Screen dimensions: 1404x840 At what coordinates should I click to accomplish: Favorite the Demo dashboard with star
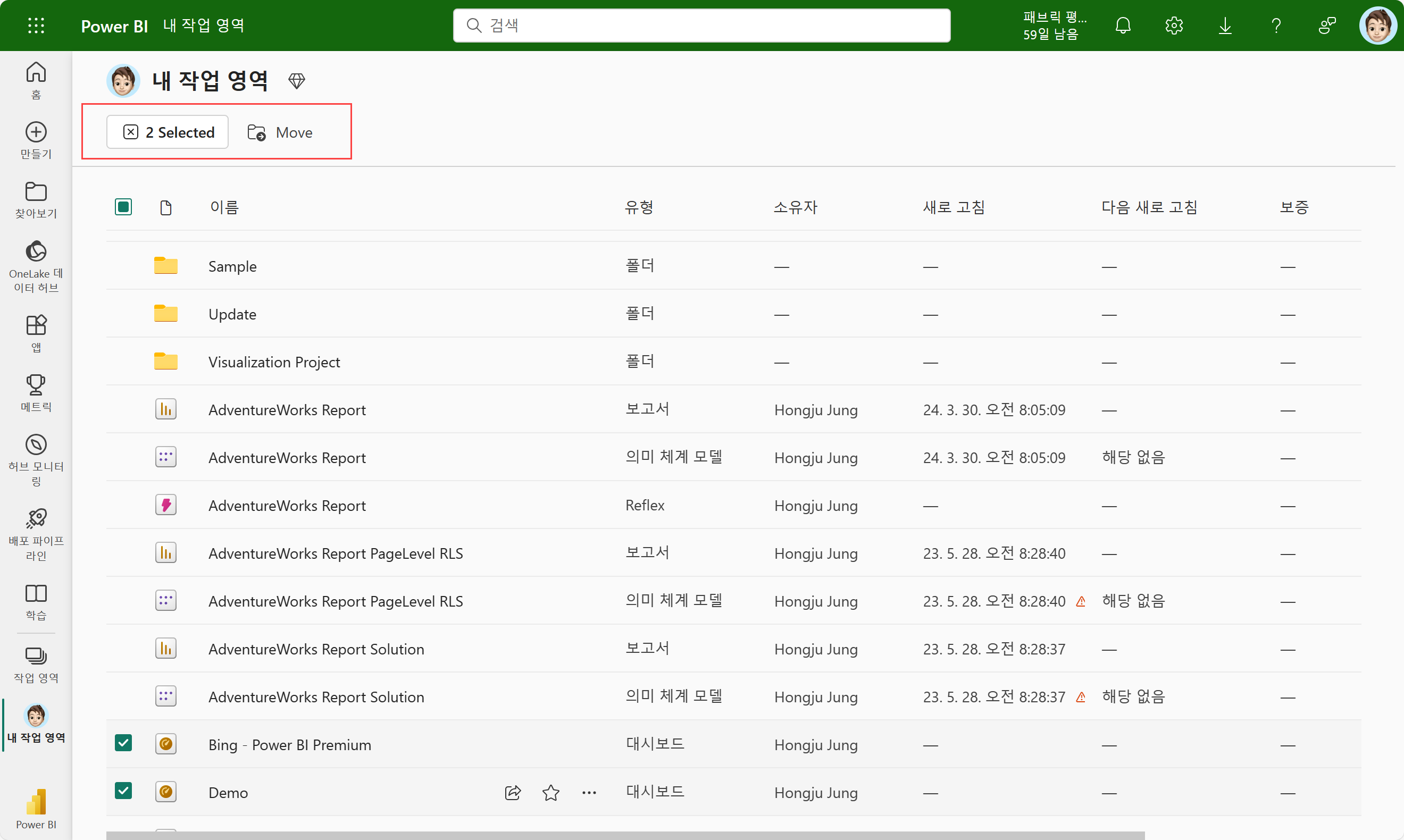(x=550, y=793)
